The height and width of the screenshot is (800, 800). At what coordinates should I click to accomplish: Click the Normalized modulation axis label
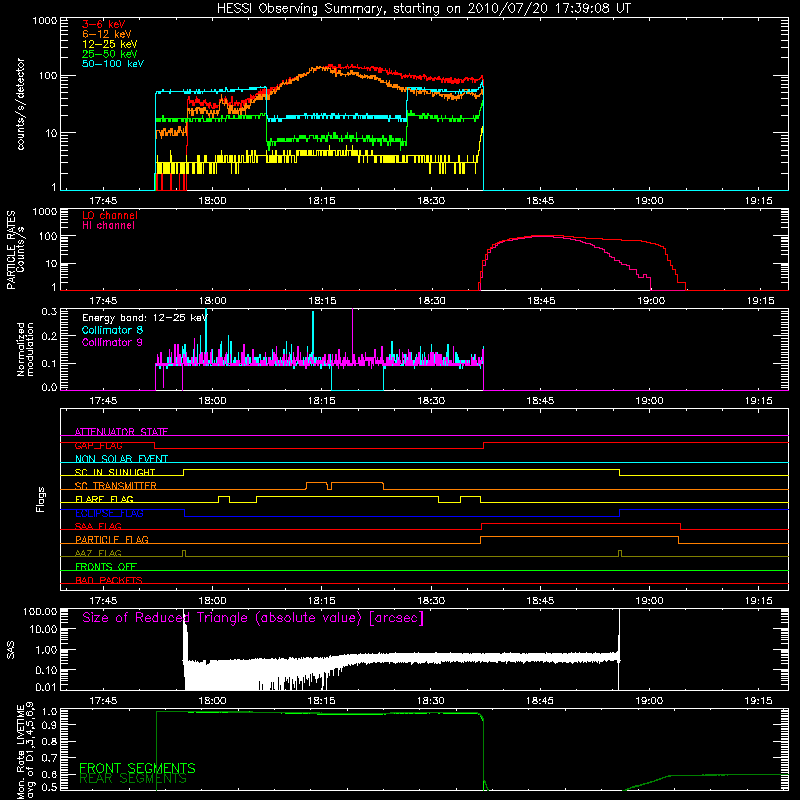(x=25, y=349)
